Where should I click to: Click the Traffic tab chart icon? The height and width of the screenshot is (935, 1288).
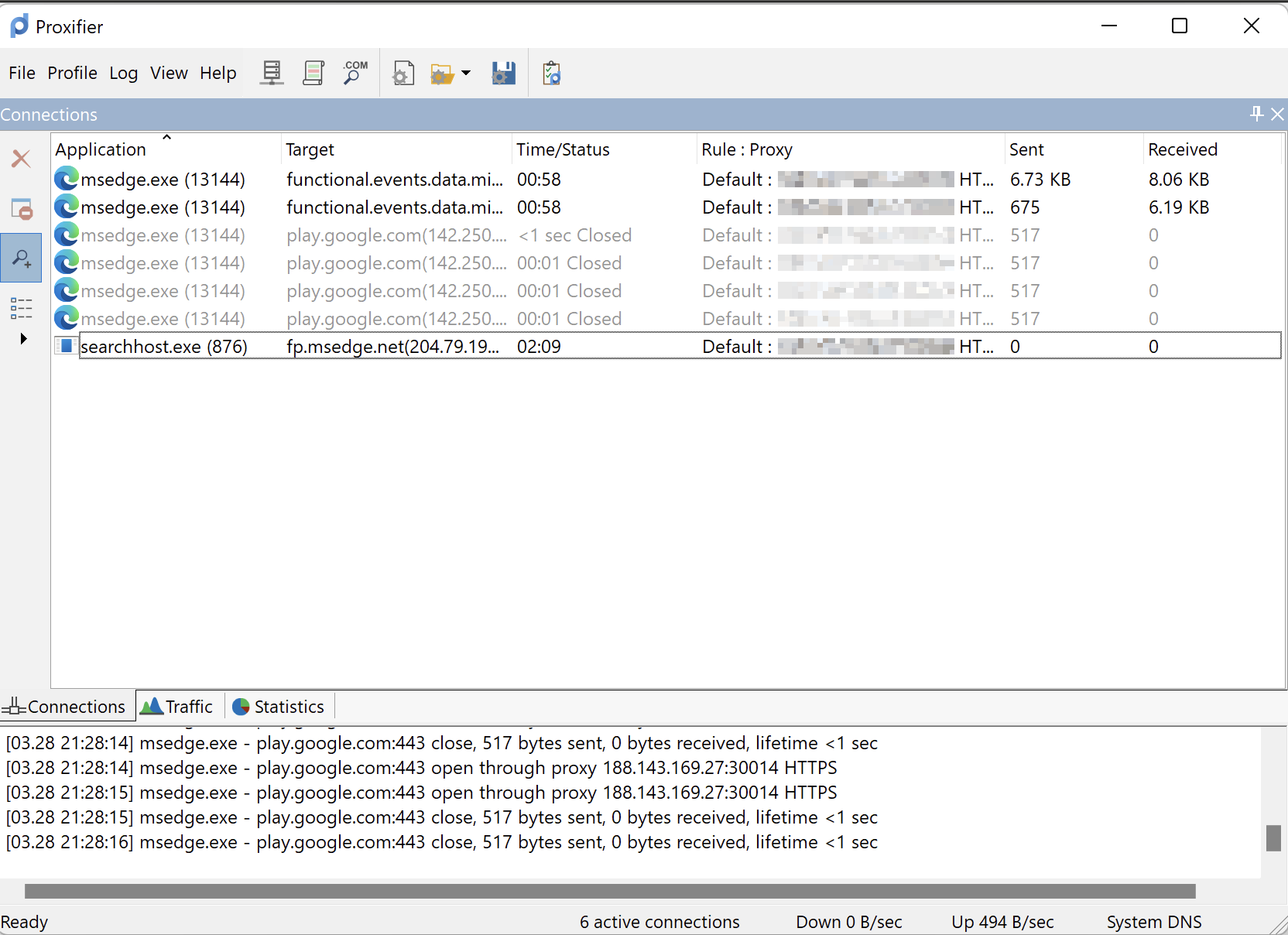pos(151,706)
